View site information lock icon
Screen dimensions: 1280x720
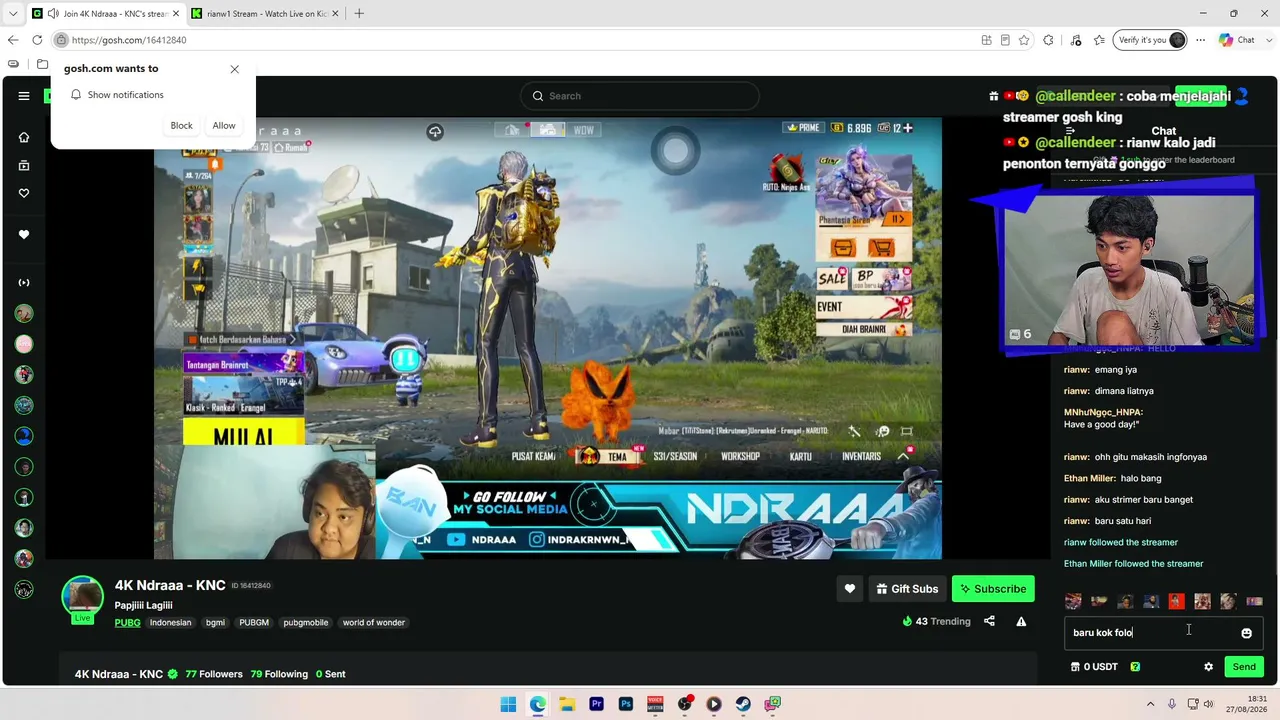point(61,40)
